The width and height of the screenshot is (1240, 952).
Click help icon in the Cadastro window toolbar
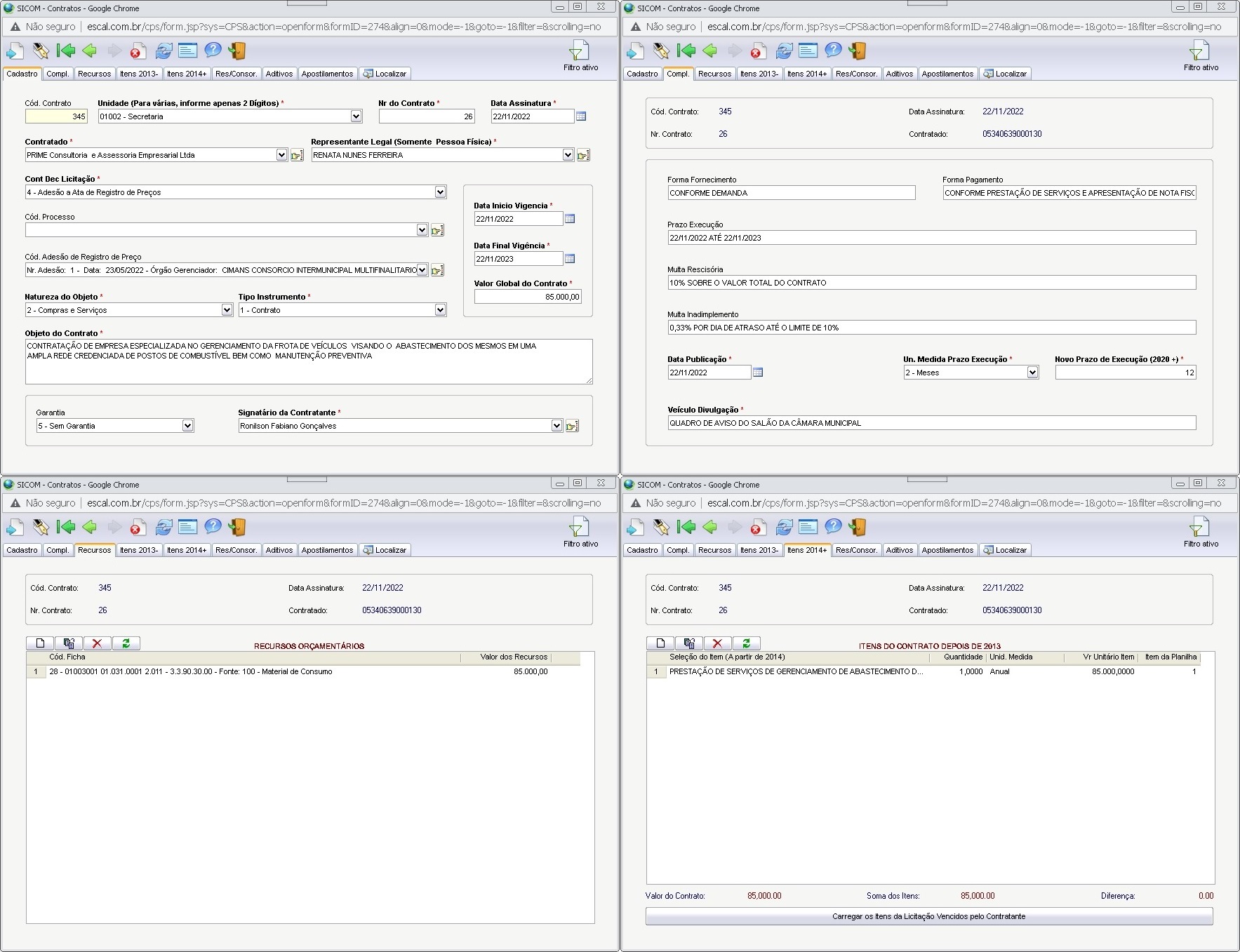point(213,51)
